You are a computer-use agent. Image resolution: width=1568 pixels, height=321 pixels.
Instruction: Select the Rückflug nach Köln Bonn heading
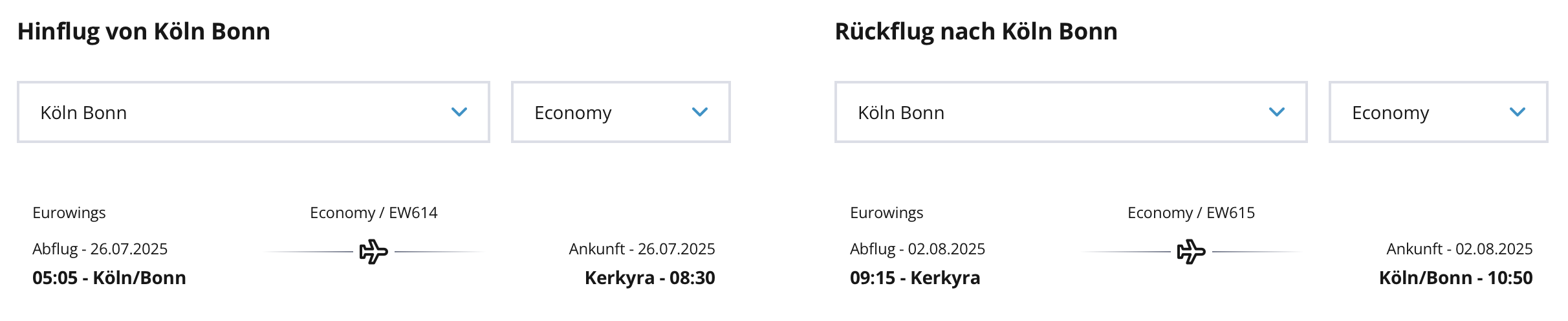976,31
